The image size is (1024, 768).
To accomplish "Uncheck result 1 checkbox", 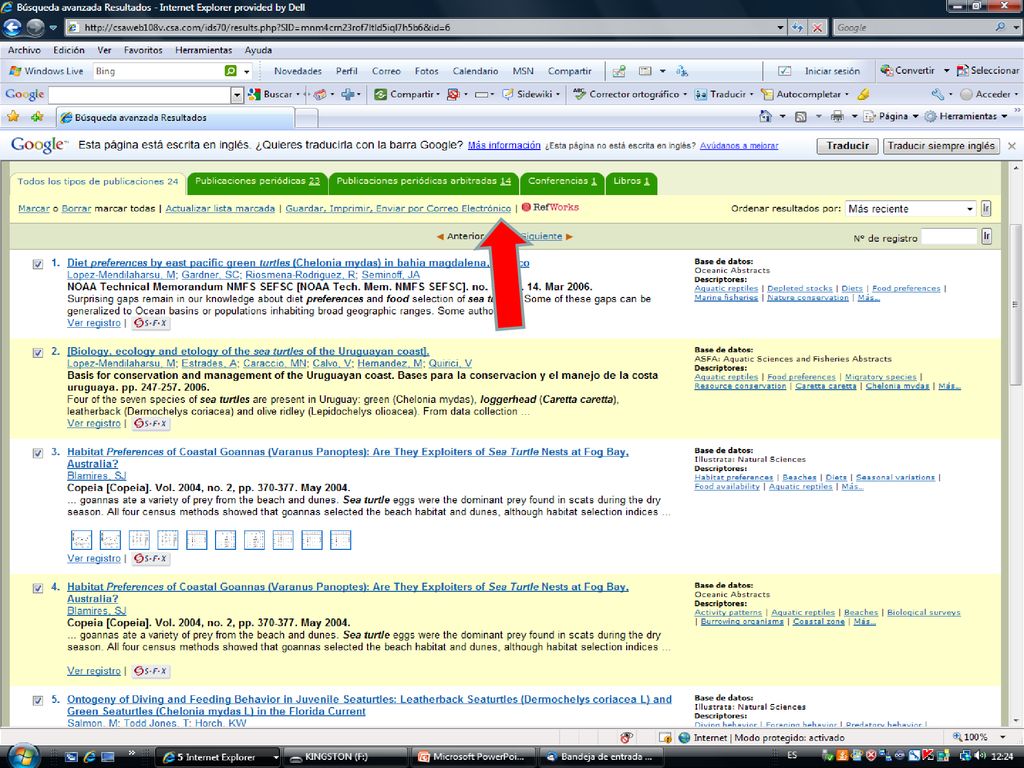I will click(x=38, y=264).
